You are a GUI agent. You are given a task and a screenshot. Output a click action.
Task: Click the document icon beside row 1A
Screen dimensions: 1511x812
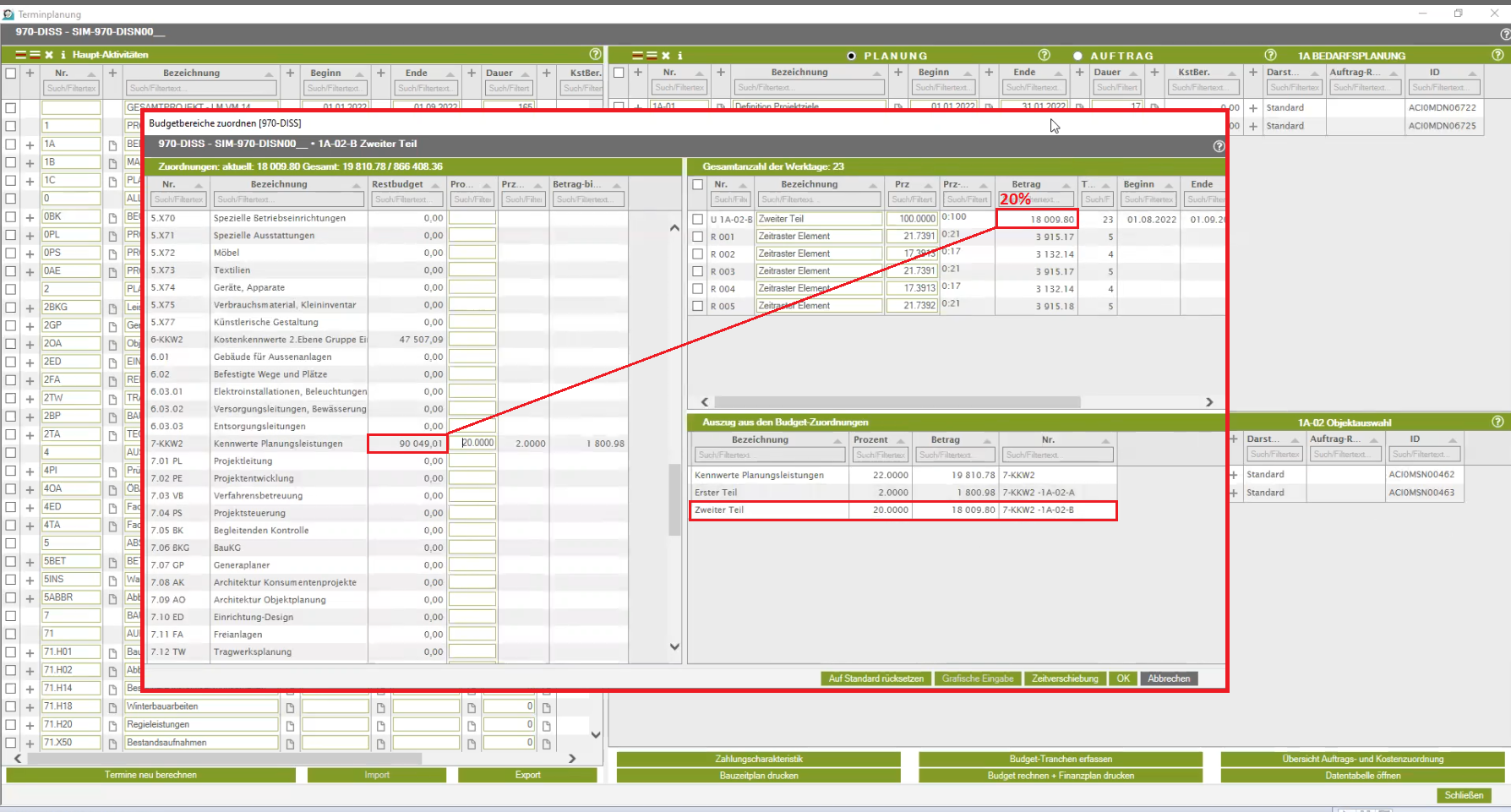112,144
